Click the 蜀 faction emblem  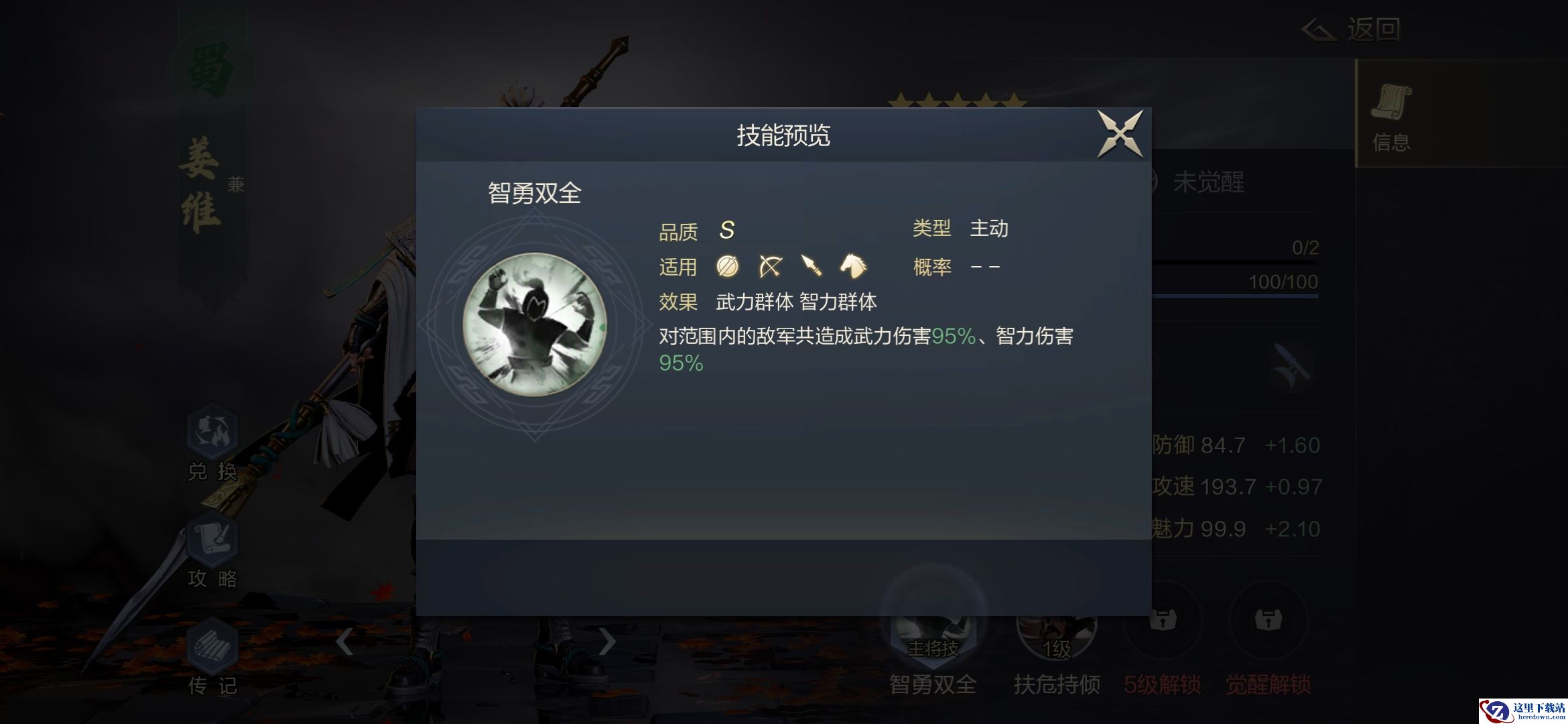coord(212,70)
